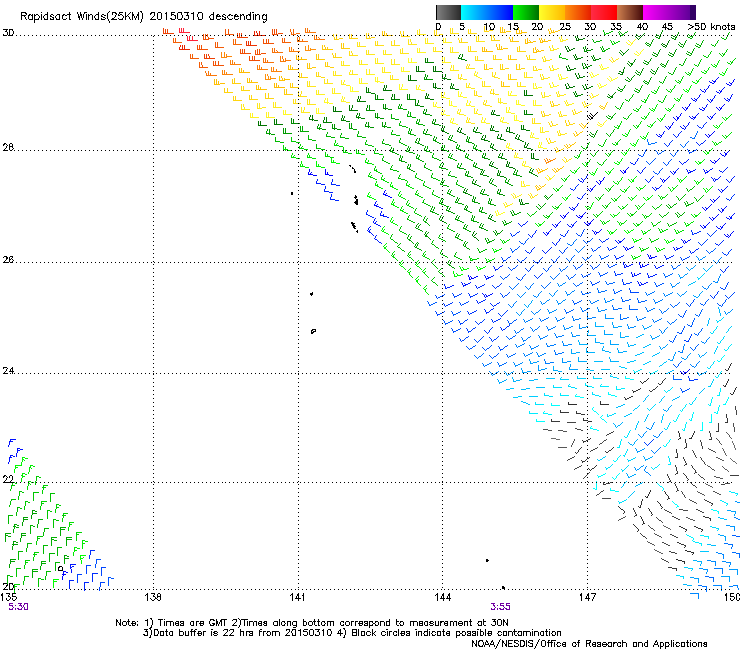This screenshot has width=740, height=650.
Task: Click the red 30-35 knots legend swatch
Action: point(604,12)
